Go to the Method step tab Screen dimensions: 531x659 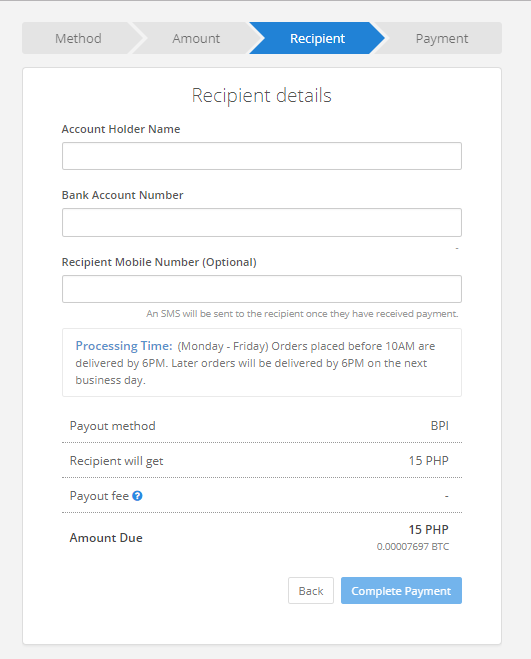[x=78, y=38]
